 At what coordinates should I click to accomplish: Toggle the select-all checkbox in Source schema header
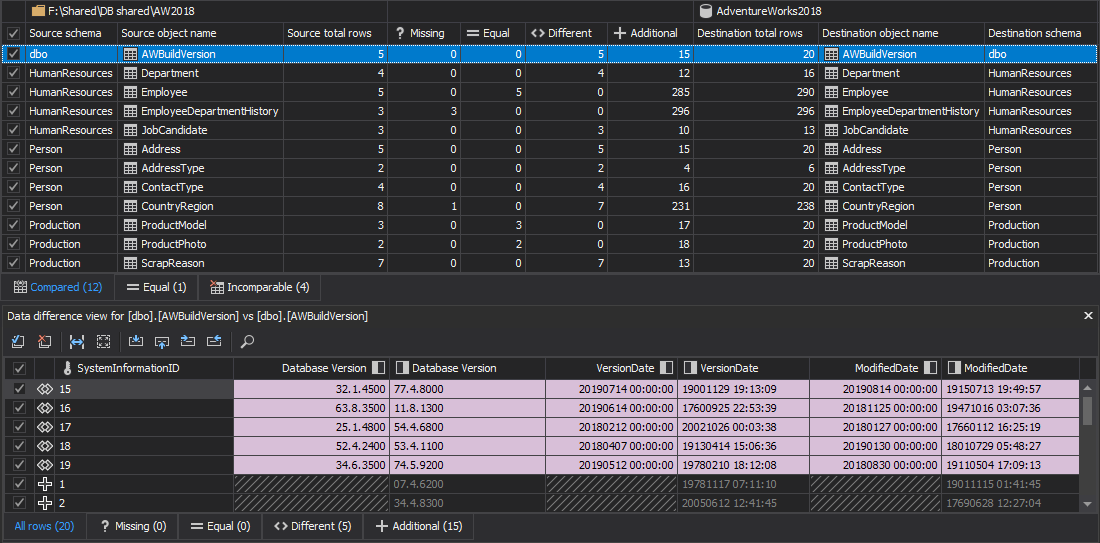click(13, 33)
